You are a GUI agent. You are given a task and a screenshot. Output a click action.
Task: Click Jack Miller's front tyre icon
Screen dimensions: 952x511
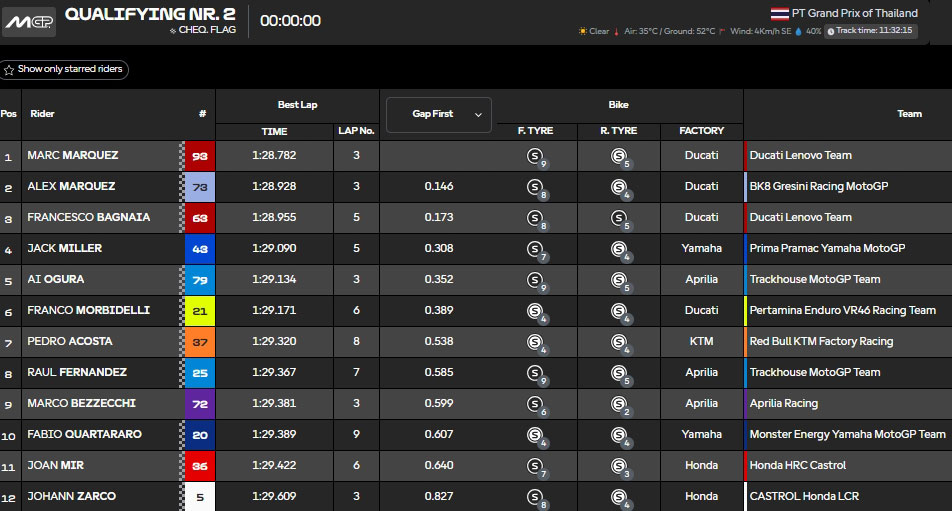(536, 249)
